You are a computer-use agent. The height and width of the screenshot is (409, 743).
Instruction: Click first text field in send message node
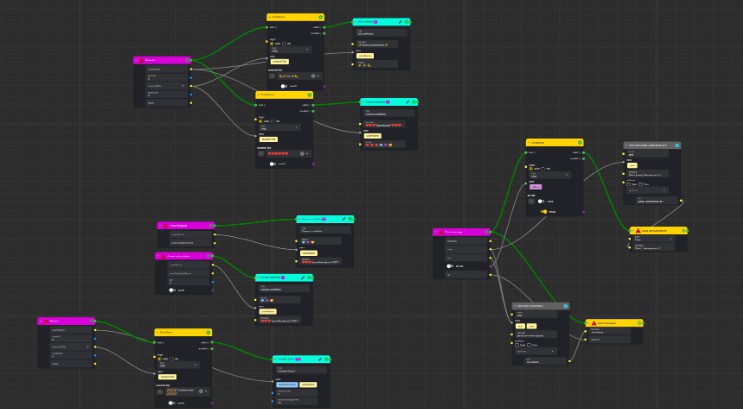point(610,331)
